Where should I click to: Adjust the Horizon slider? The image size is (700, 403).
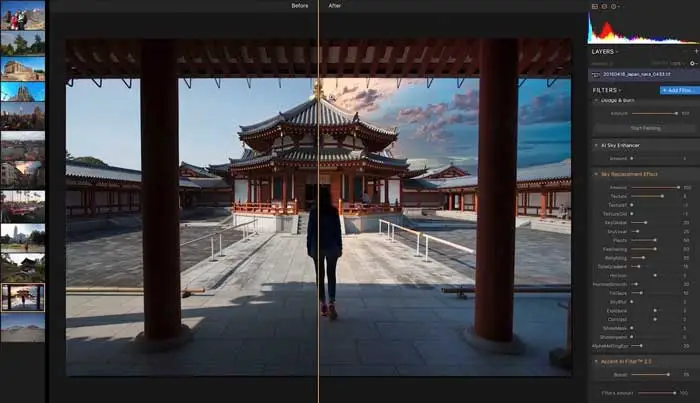point(655,275)
